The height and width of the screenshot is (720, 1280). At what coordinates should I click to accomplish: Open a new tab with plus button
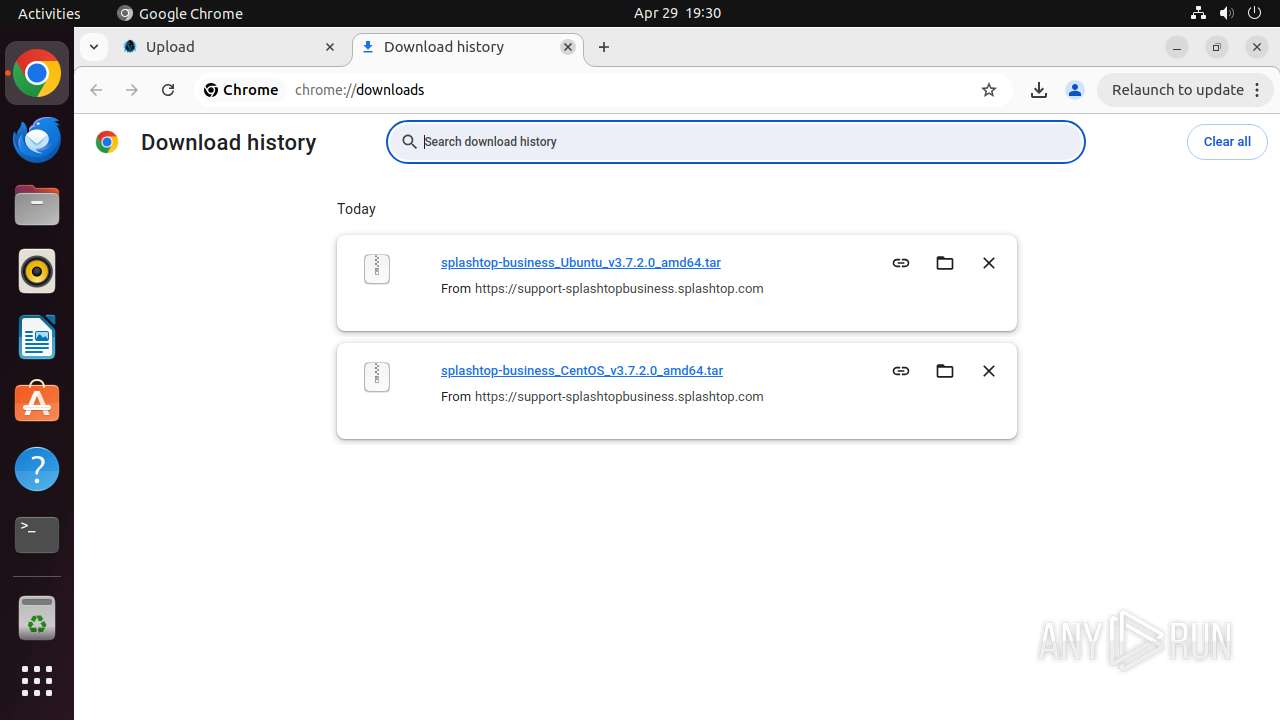(604, 47)
